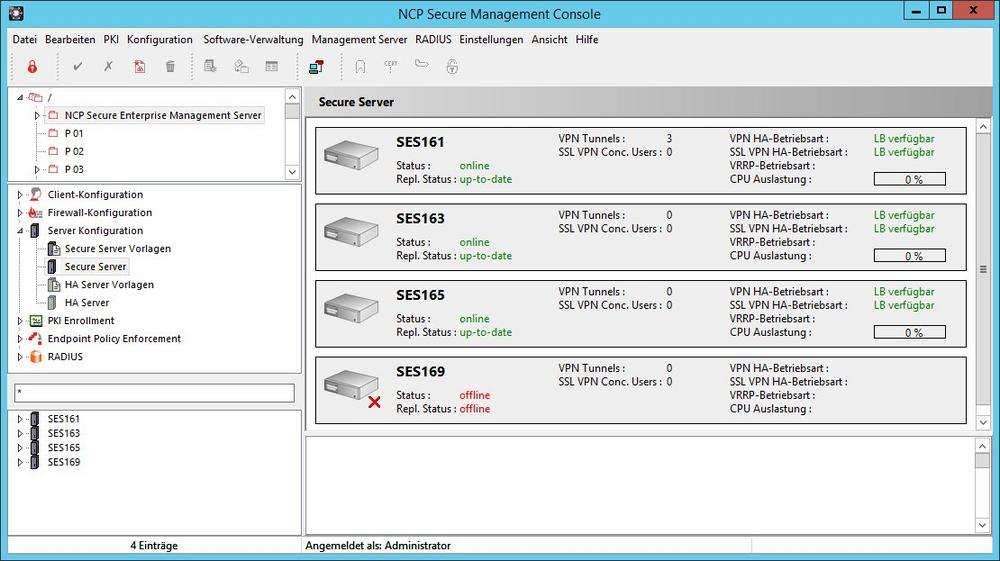Select HA Server Vorlagen in tree
Viewport: 1000px width, 561px height.
coord(109,285)
